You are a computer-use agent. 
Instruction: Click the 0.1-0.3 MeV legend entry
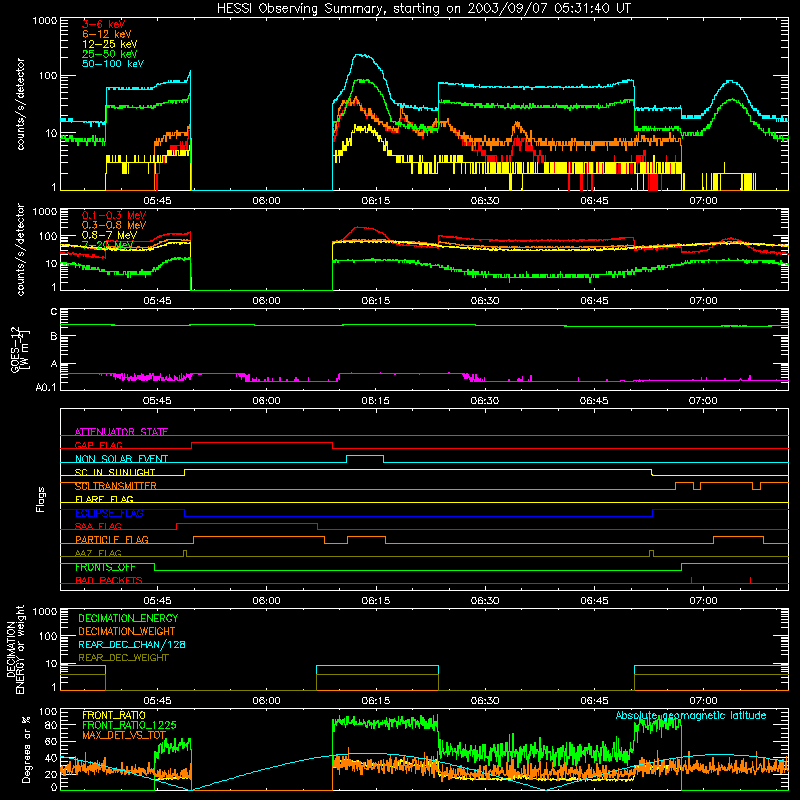click(114, 215)
